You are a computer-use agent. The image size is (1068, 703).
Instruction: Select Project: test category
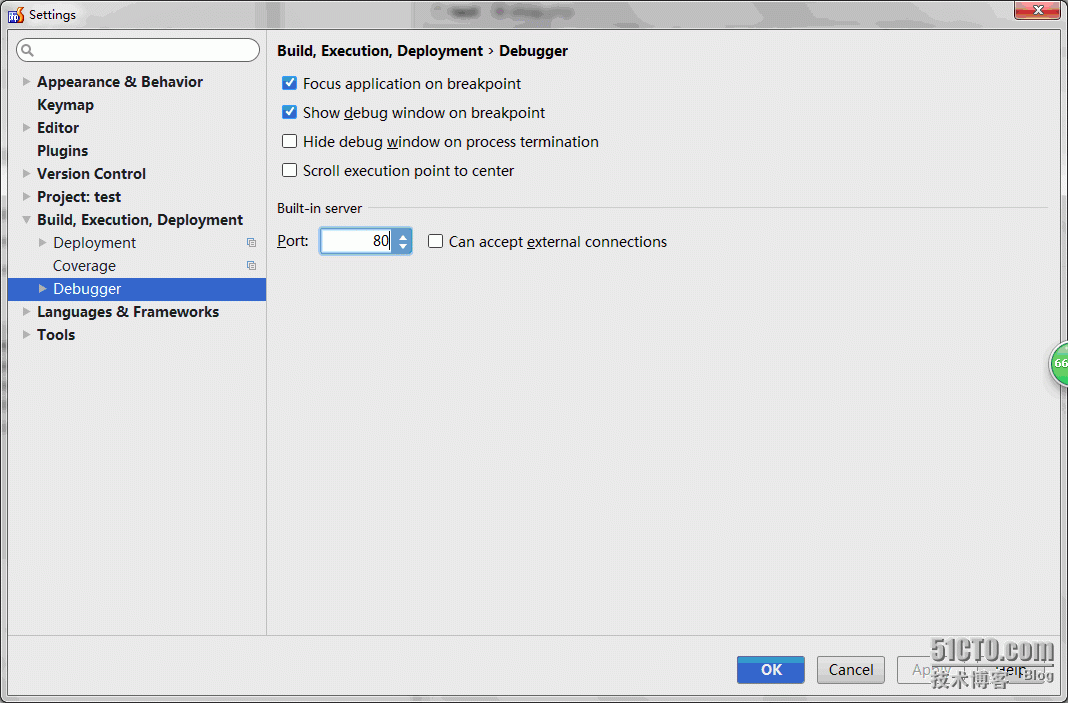[x=79, y=197]
